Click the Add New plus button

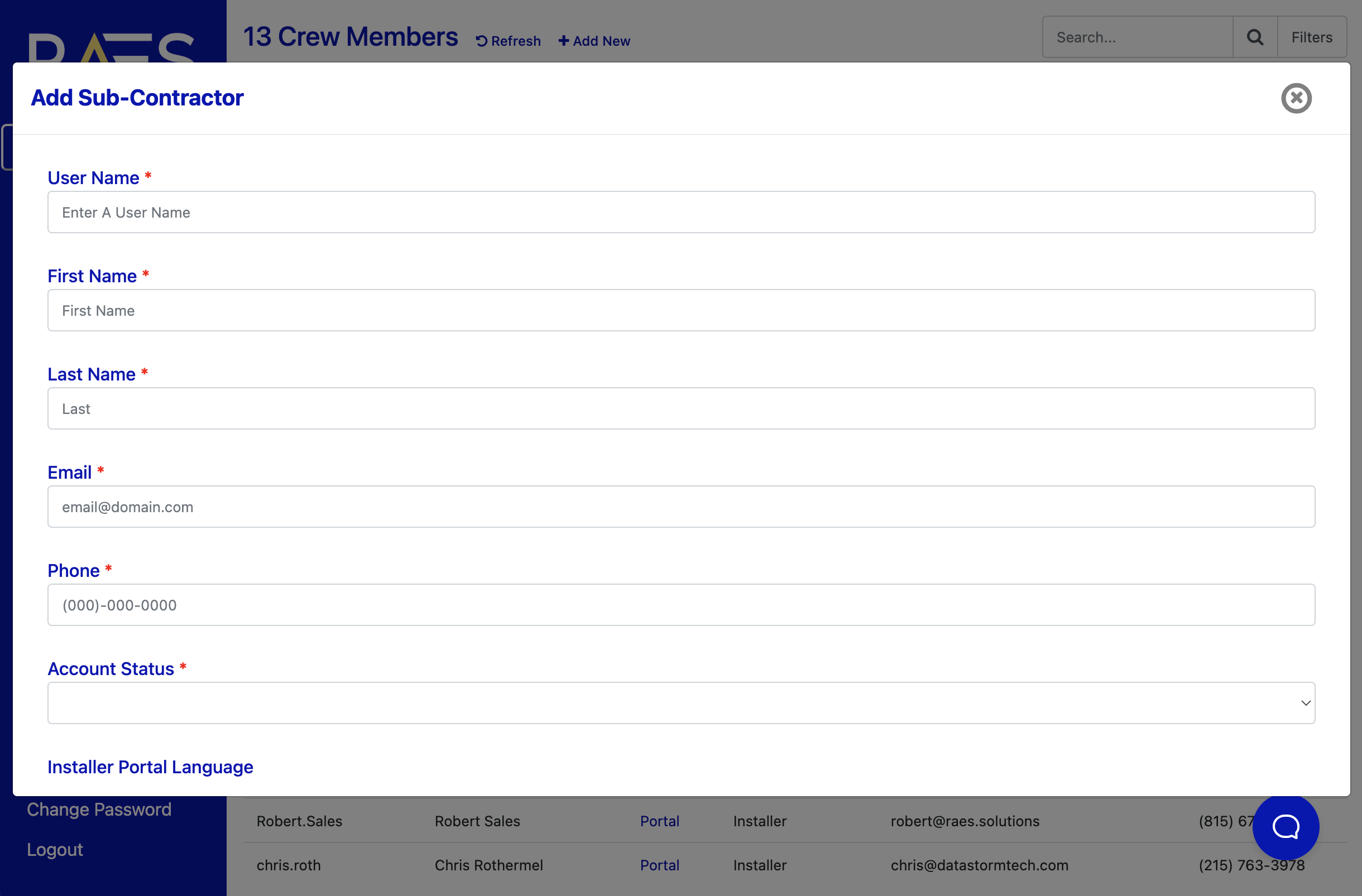[x=594, y=41]
